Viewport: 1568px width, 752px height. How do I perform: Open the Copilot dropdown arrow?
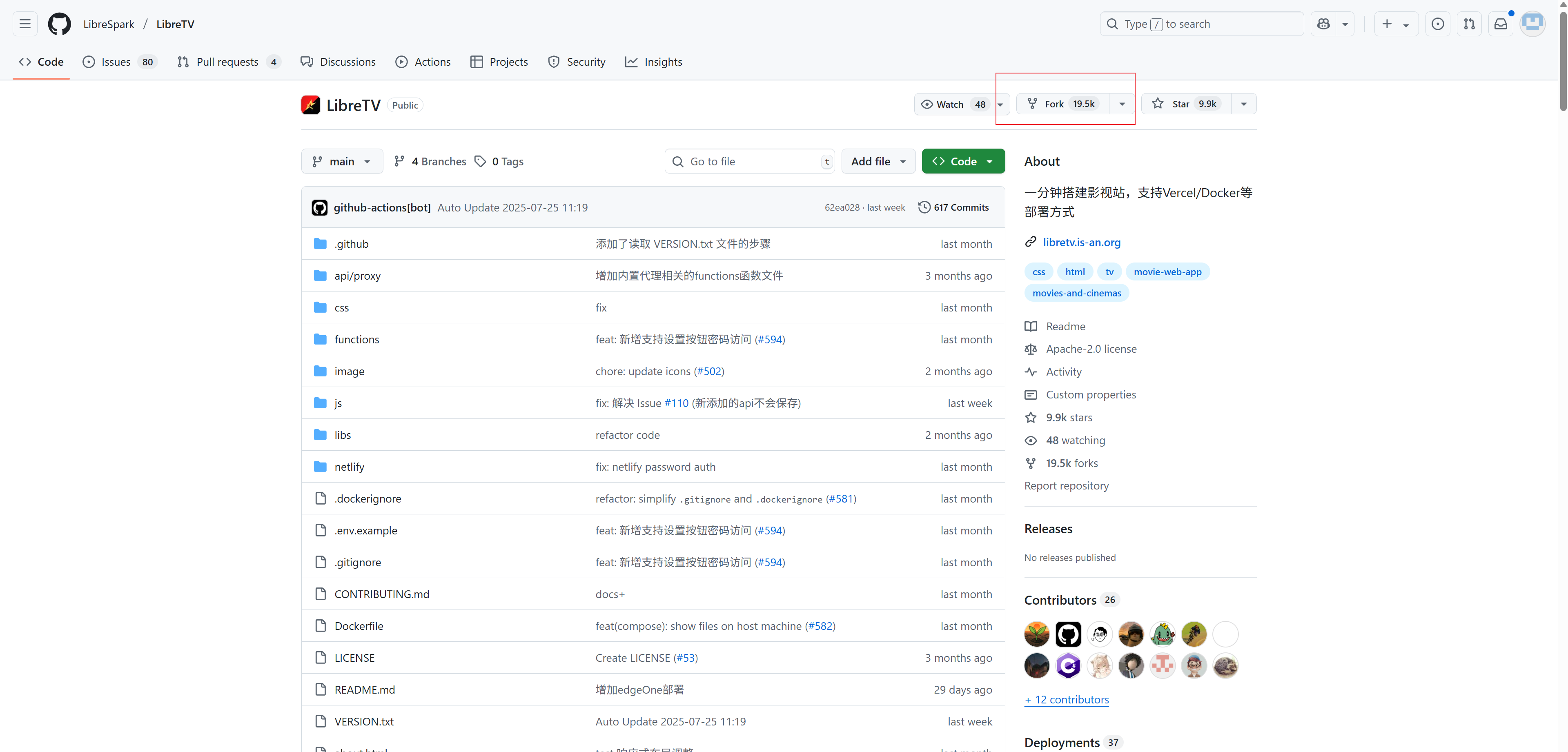[1345, 24]
